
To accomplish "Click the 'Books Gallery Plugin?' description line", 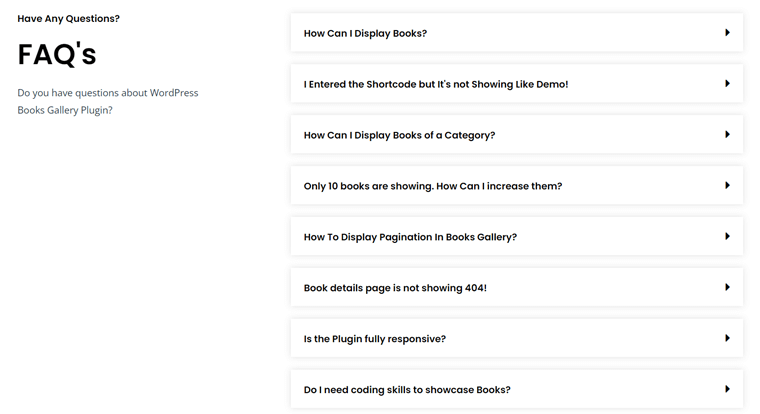I will click(x=65, y=110).
